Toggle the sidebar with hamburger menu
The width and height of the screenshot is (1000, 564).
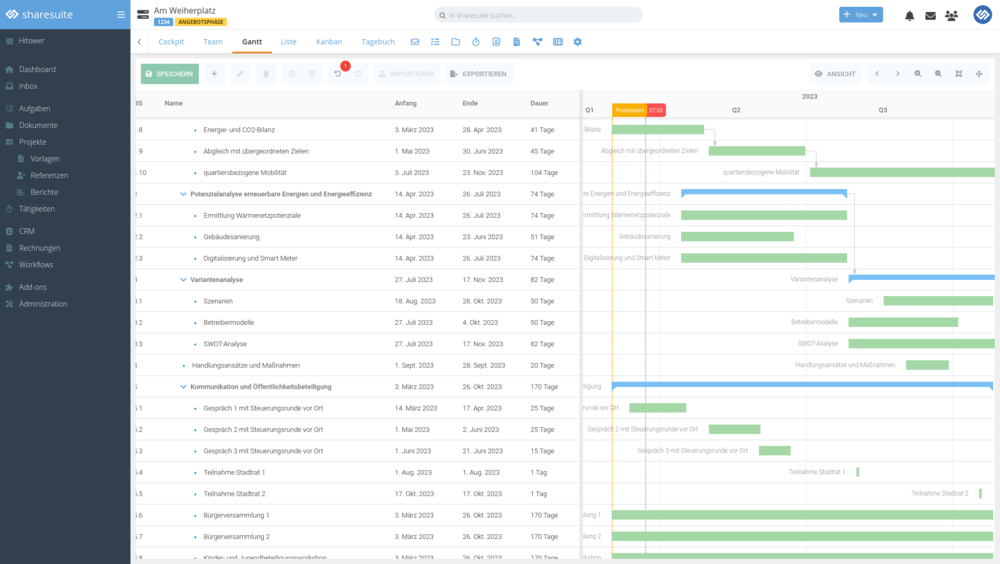[121, 14]
